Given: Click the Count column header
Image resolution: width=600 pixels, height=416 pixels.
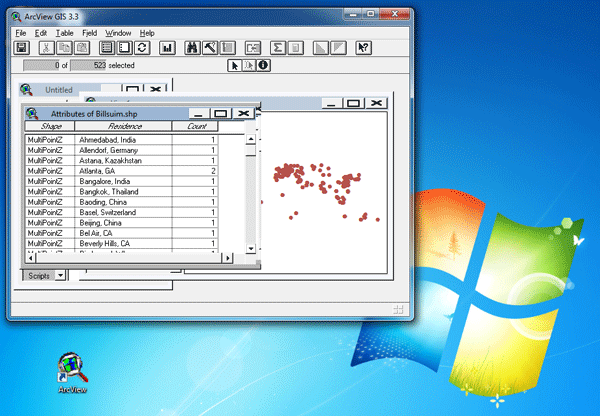Looking at the screenshot, I should (195, 126).
